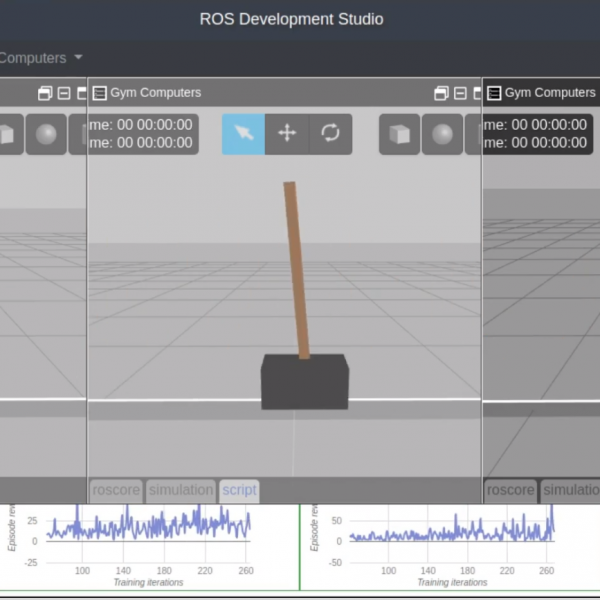Image resolution: width=600 pixels, height=600 pixels.
Task: Switch to the simulation tab in the middle window
Action: pyautogui.click(x=181, y=490)
